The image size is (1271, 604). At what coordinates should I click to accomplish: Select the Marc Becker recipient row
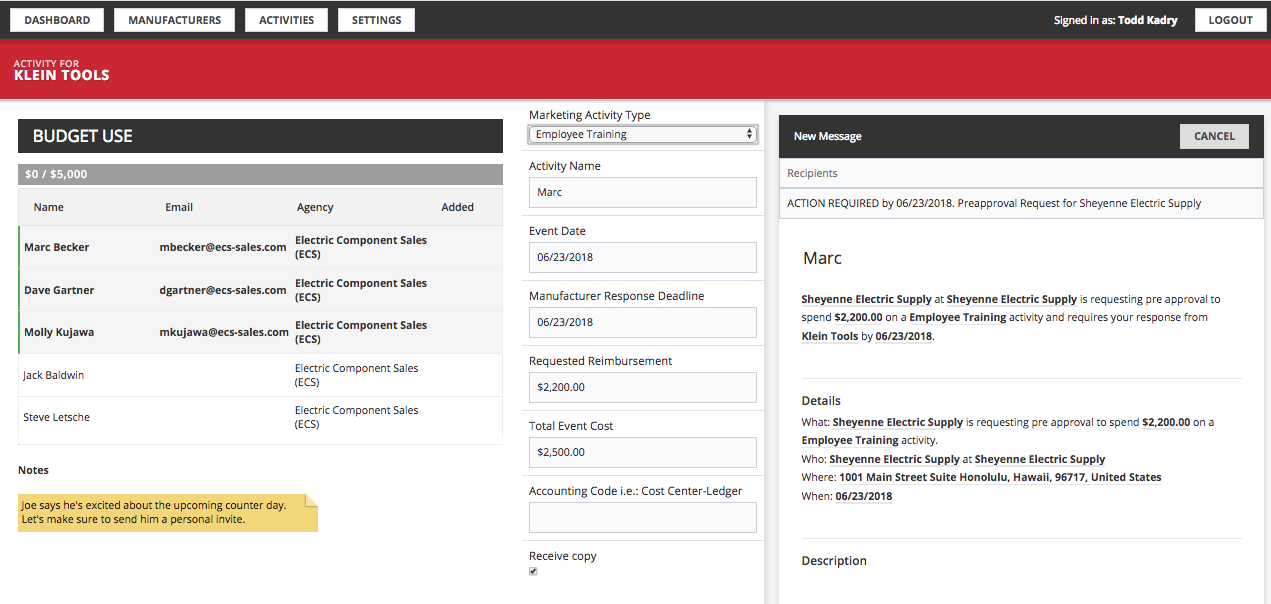coord(260,247)
